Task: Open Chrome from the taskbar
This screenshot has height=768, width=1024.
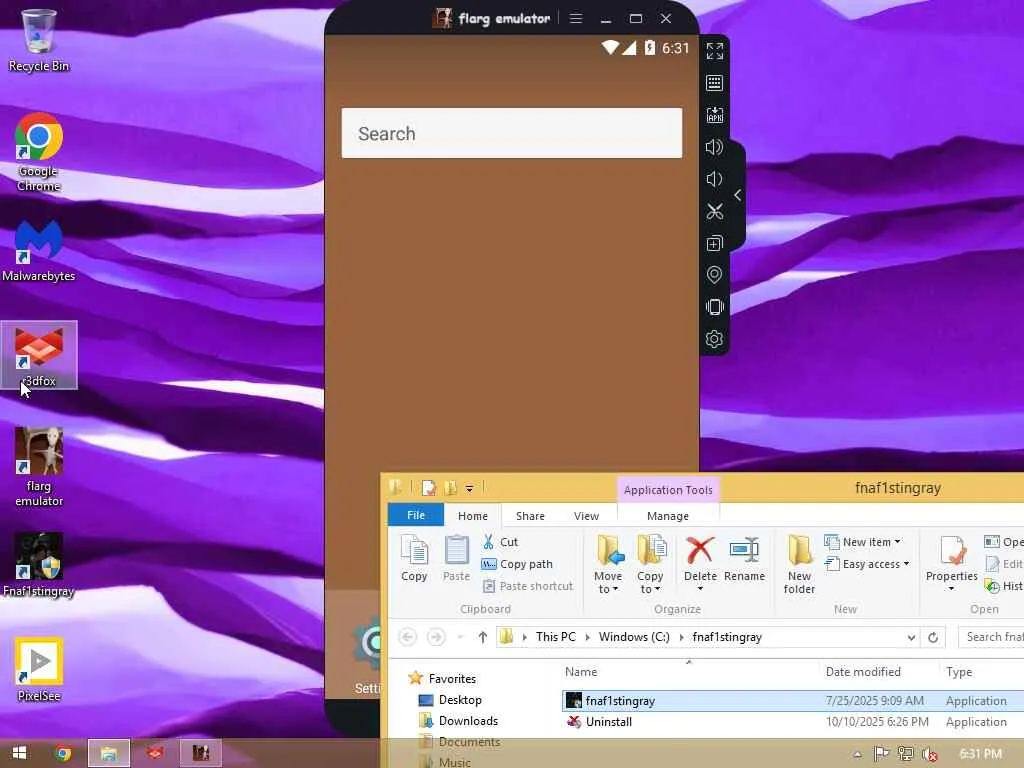Action: pos(63,754)
